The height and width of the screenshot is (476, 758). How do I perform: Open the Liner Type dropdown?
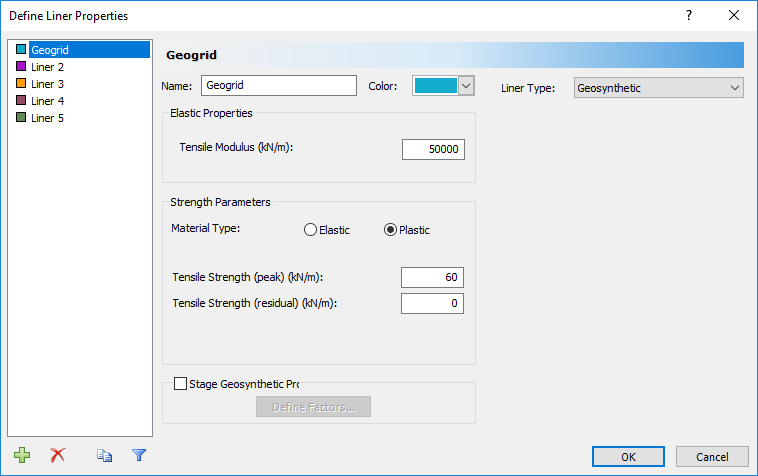coord(658,88)
